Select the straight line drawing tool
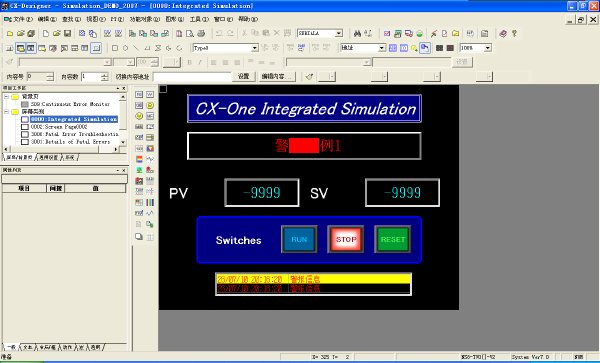This screenshot has width=600, height=363. coord(136,48)
